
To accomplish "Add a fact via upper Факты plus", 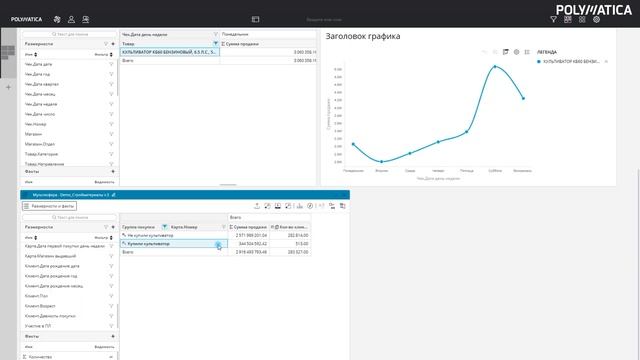I will (x=113, y=171).
